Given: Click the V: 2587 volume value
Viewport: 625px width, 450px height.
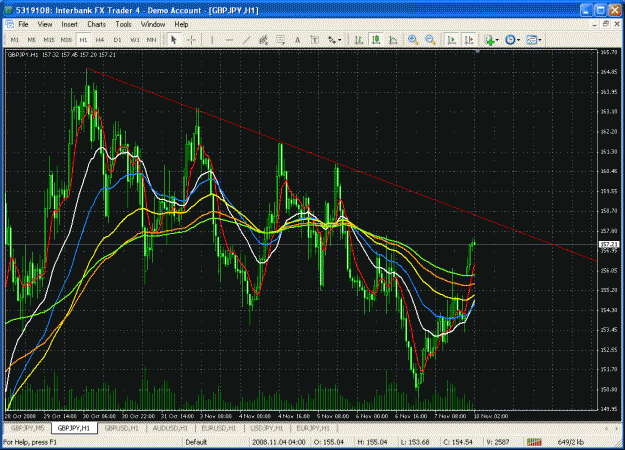Looking at the screenshot, I should (497, 442).
